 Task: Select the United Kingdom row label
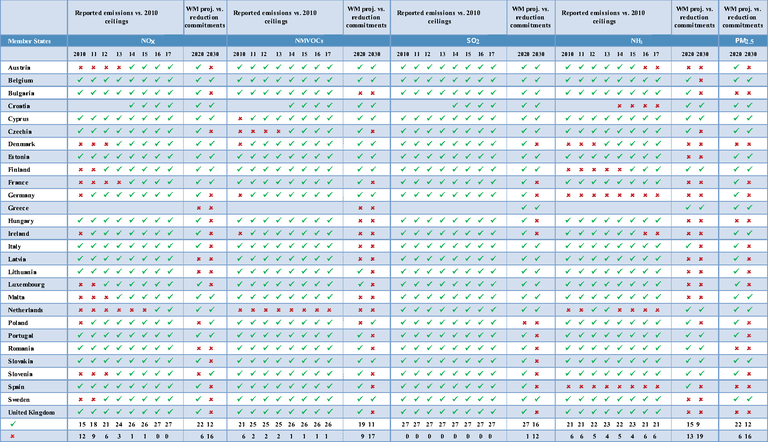click(x=35, y=412)
